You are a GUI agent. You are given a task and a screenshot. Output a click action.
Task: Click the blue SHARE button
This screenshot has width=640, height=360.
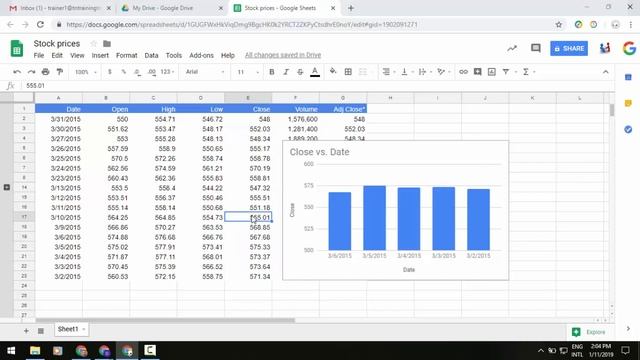tap(569, 49)
